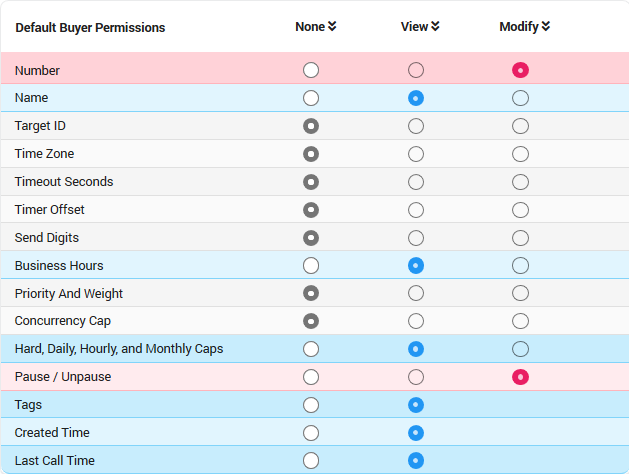Set Name permission to Modify
The height and width of the screenshot is (474, 629).
[520, 98]
